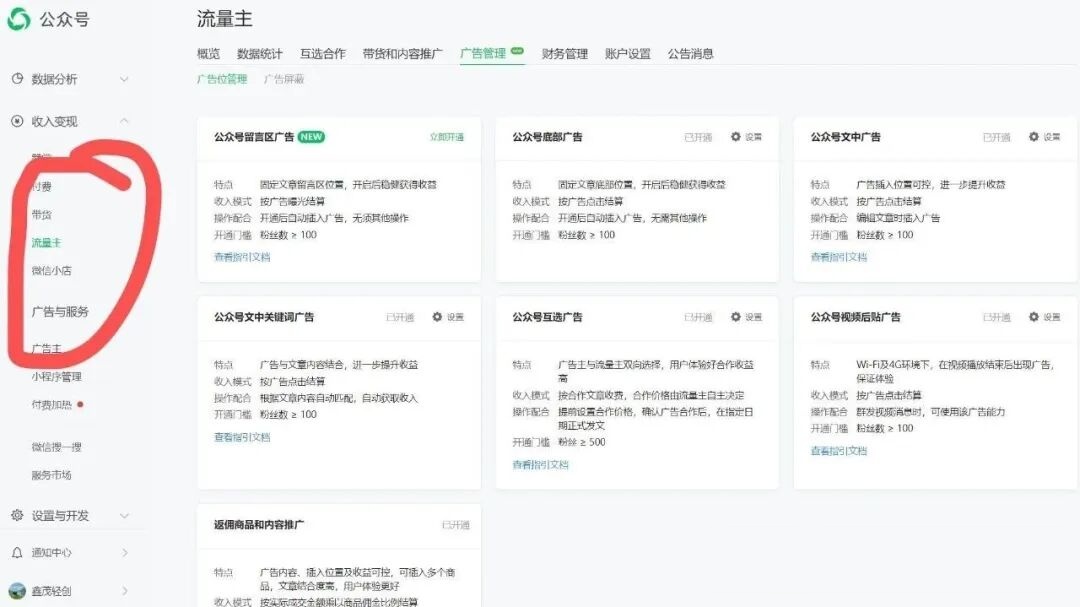The width and height of the screenshot is (1080, 607).
Task: Select the 广告管理 tab
Action: click(x=483, y=54)
